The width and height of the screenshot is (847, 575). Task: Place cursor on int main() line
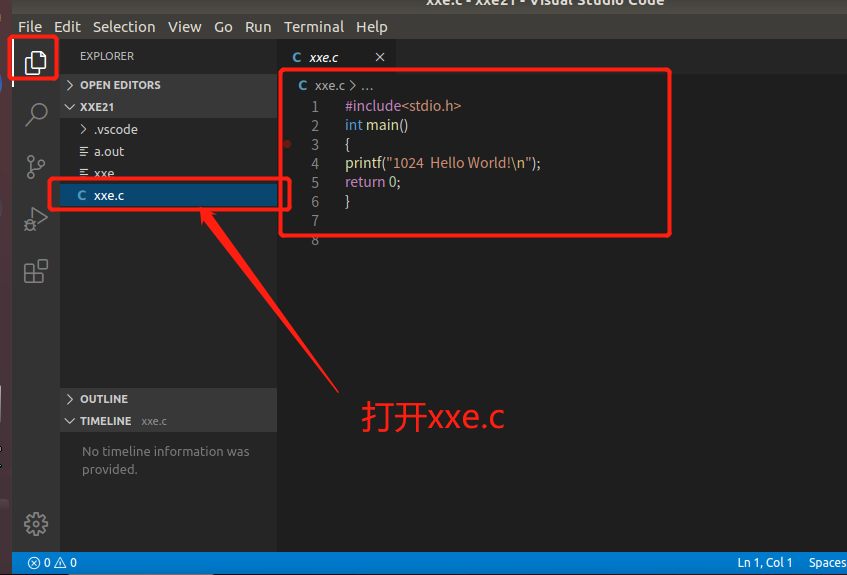pyautogui.click(x=377, y=125)
